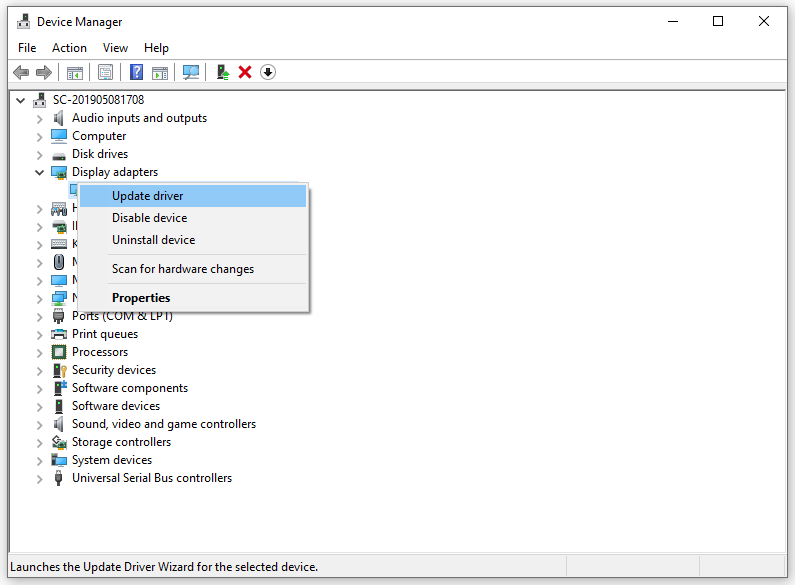795x585 pixels.
Task: Click the blue Help question-mark icon
Action: click(x=136, y=72)
